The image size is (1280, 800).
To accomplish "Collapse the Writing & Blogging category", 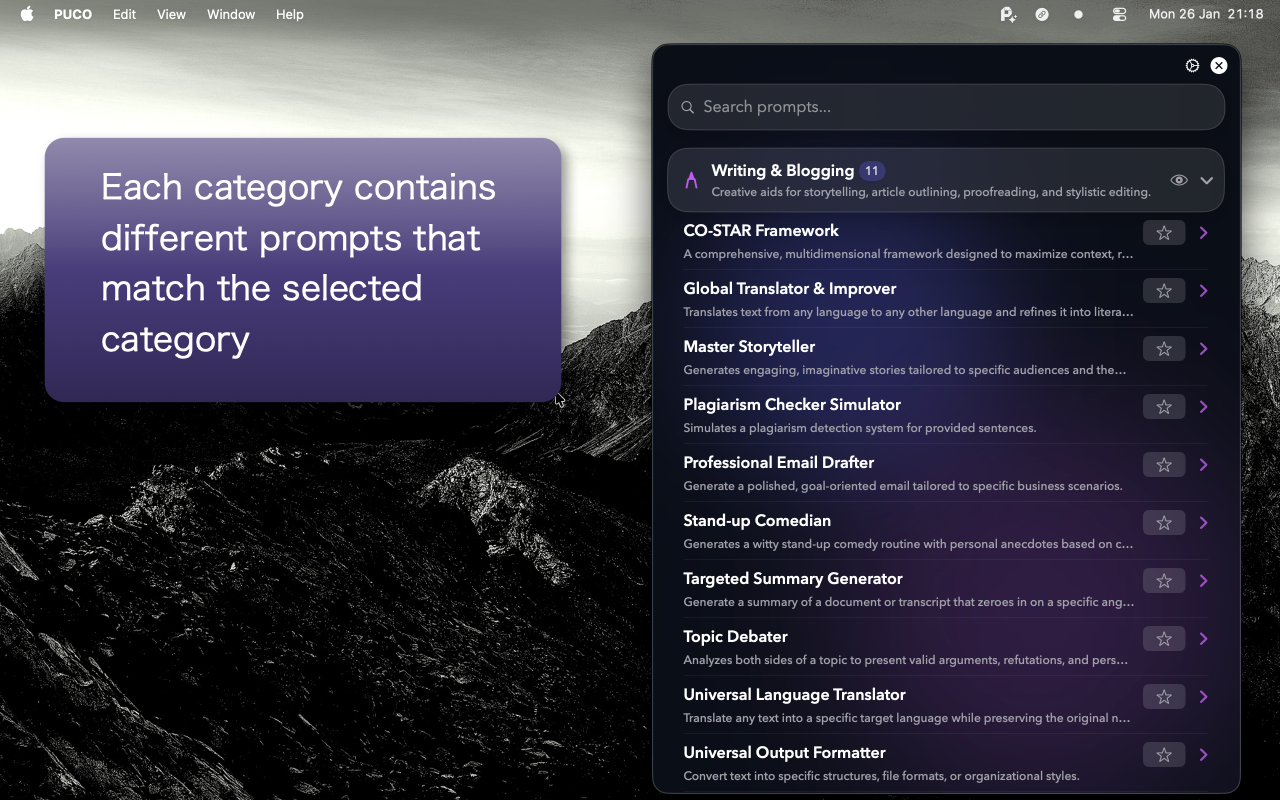I will tap(1207, 180).
